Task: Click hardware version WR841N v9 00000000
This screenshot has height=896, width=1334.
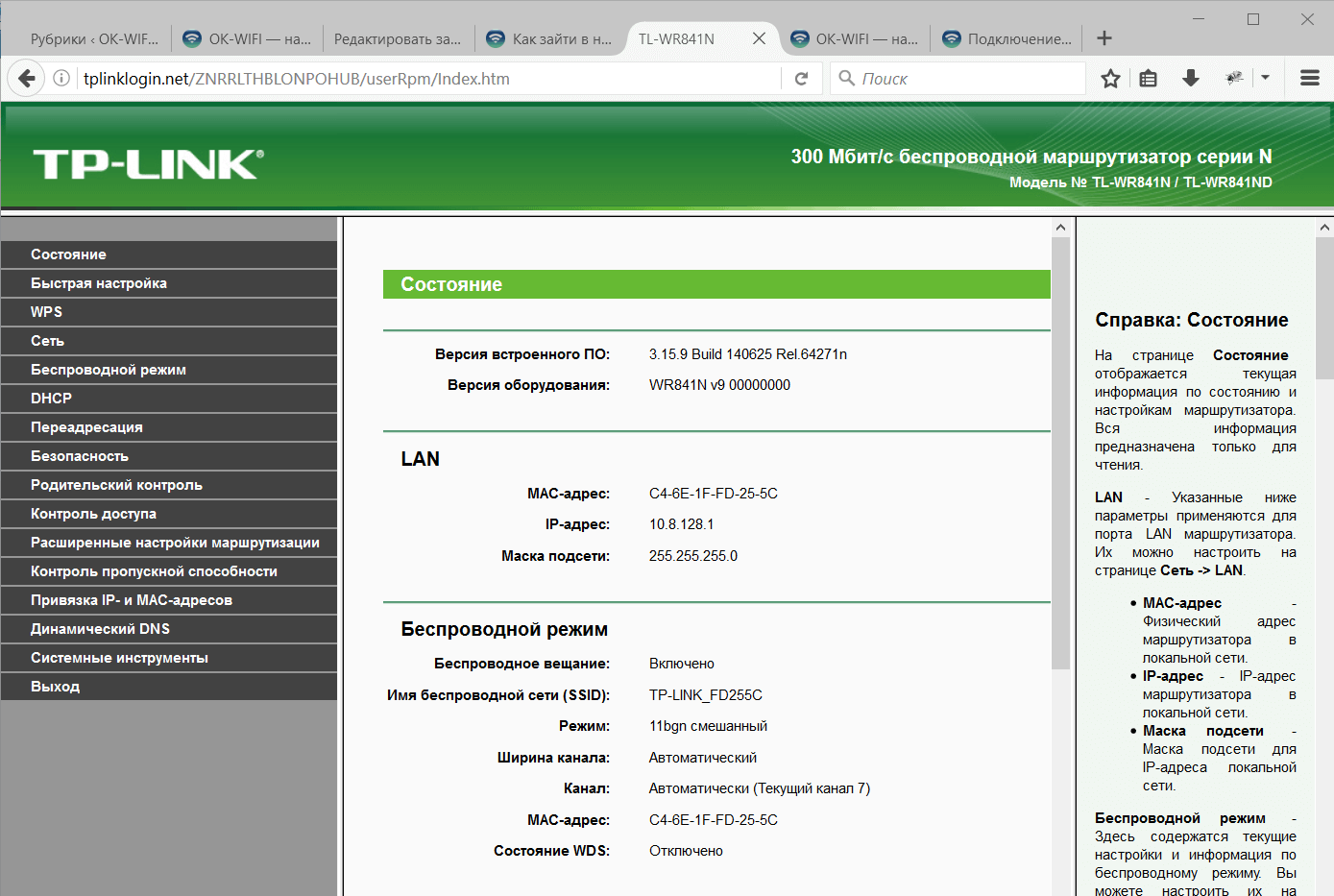Action: click(x=719, y=385)
